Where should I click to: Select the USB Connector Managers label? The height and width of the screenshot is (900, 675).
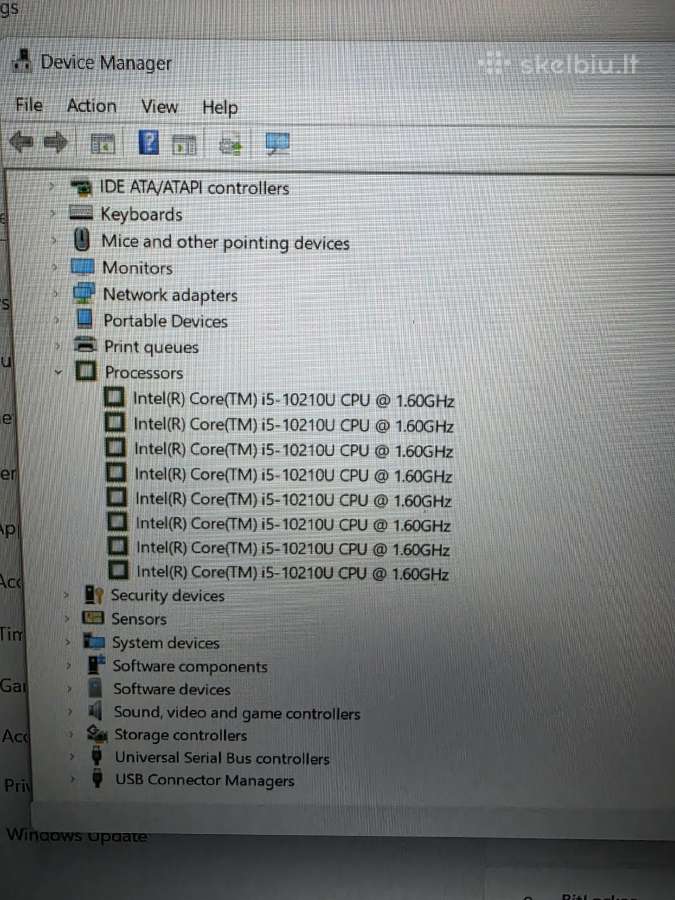[205, 780]
